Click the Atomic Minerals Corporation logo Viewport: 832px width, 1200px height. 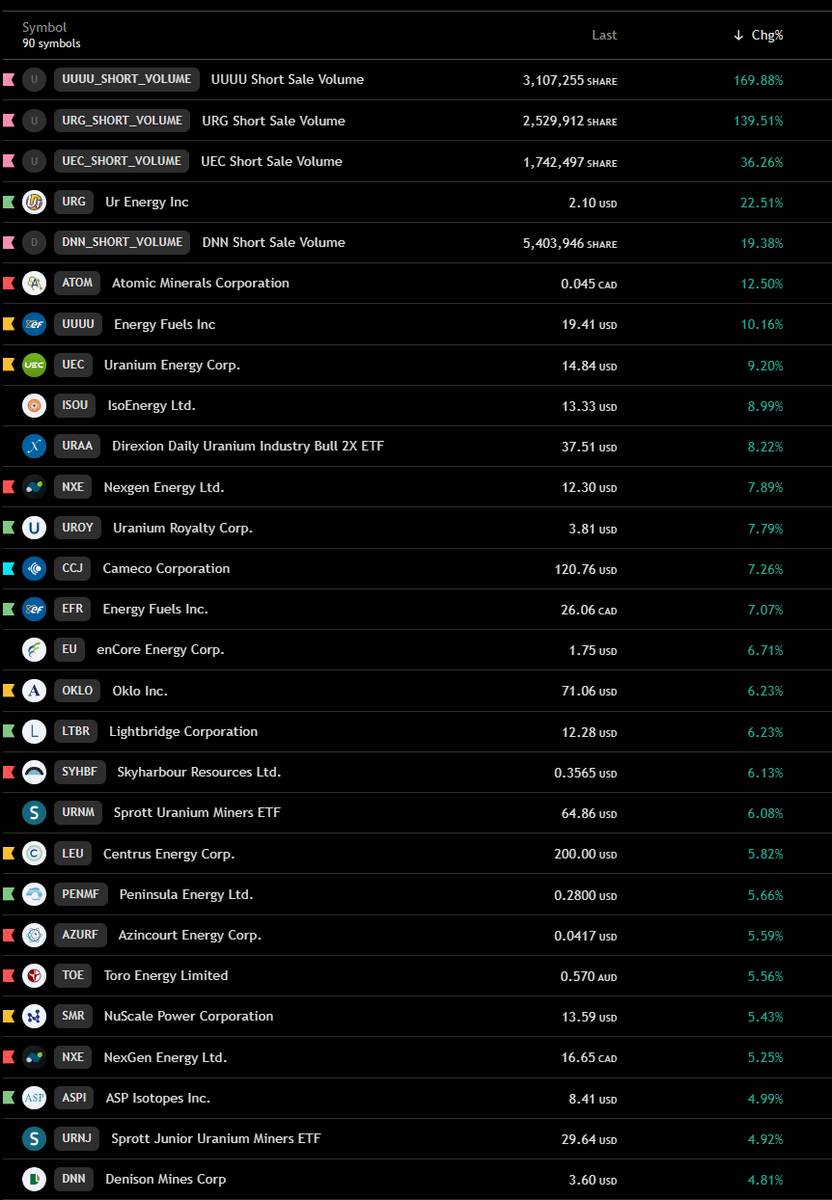(x=34, y=283)
